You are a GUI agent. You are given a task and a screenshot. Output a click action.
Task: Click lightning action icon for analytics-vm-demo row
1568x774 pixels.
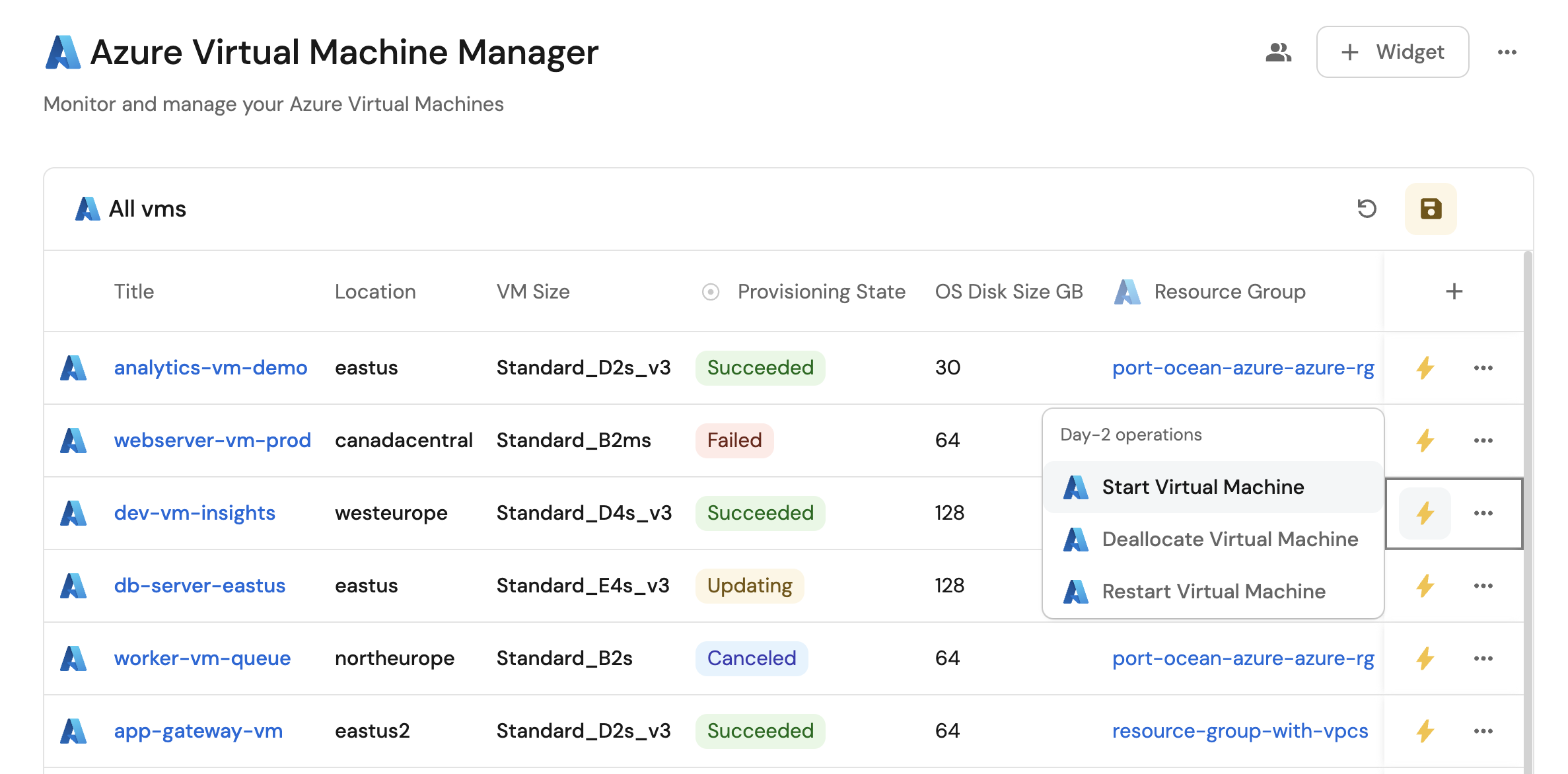tap(1425, 368)
